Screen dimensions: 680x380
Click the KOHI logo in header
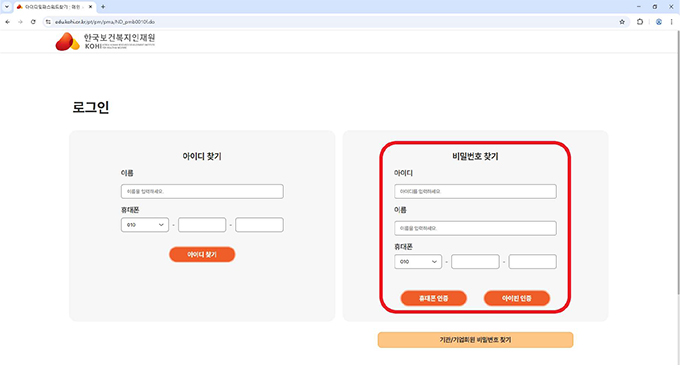pos(105,42)
